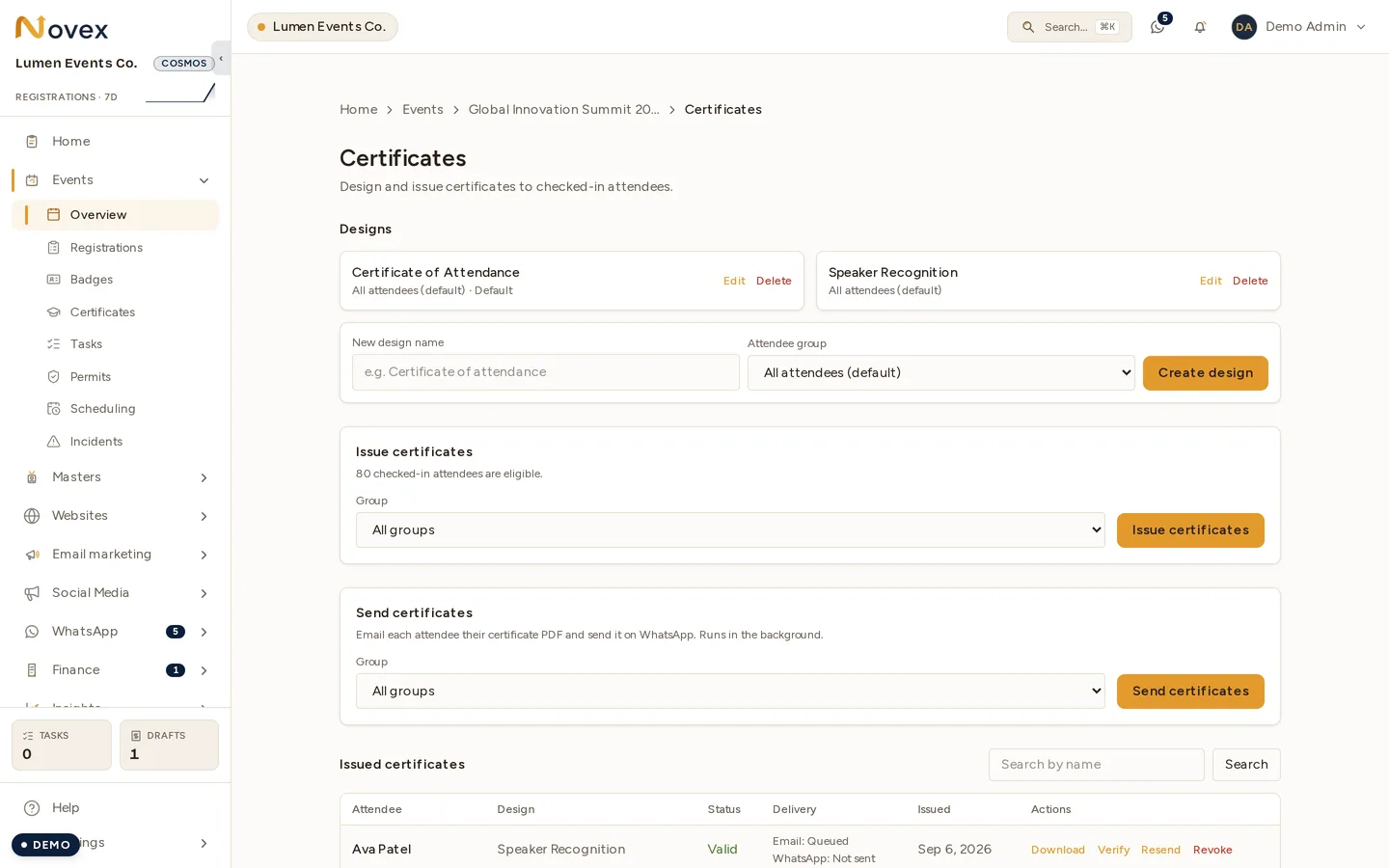Click the Incidents warning triangle icon
The width and height of the screenshot is (1389, 868).
[54, 442]
